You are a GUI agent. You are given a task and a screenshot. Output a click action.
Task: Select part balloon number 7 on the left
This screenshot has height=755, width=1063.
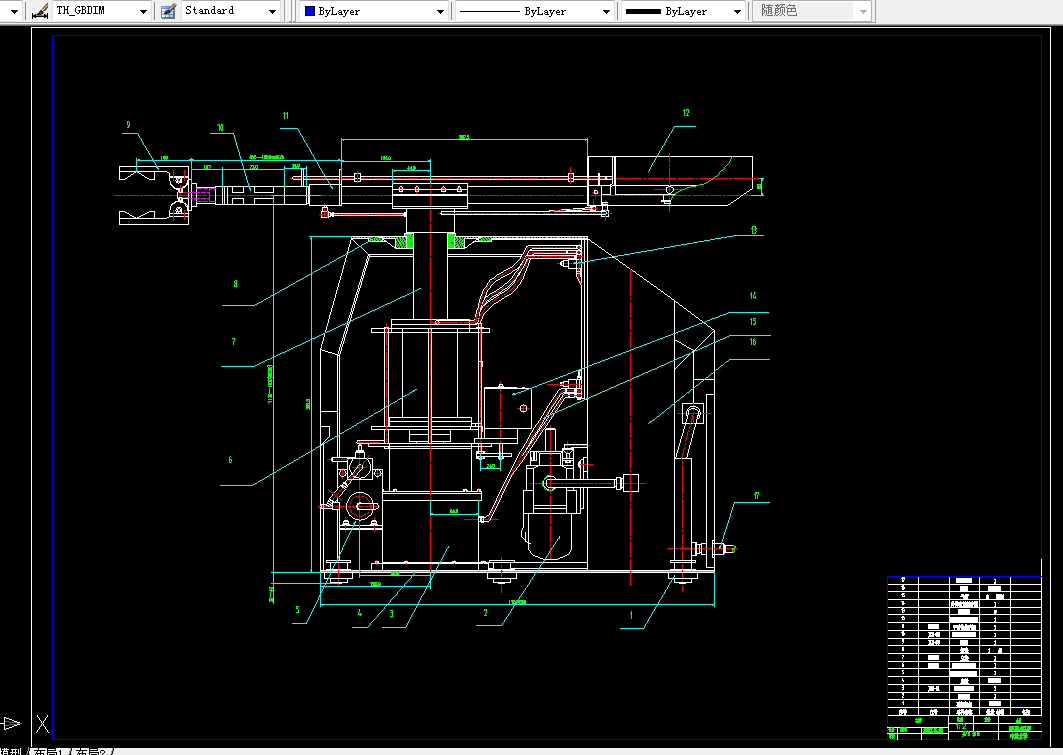click(x=233, y=342)
